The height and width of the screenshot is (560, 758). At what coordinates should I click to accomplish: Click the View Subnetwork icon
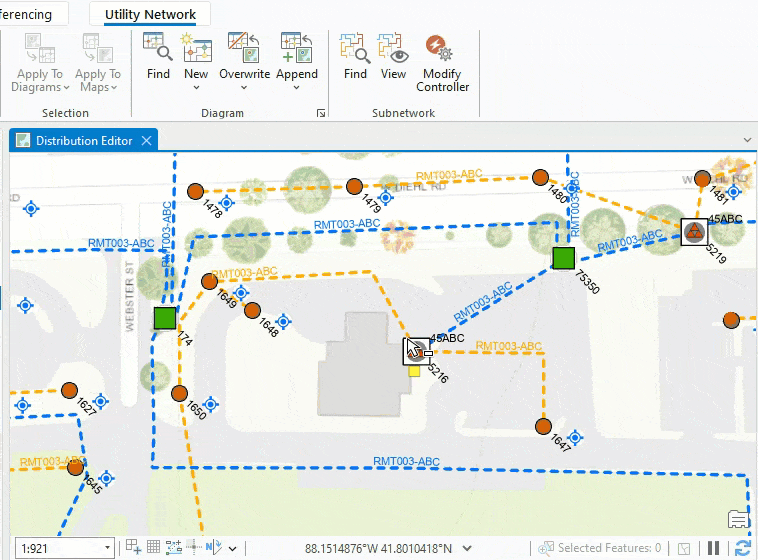(x=393, y=47)
